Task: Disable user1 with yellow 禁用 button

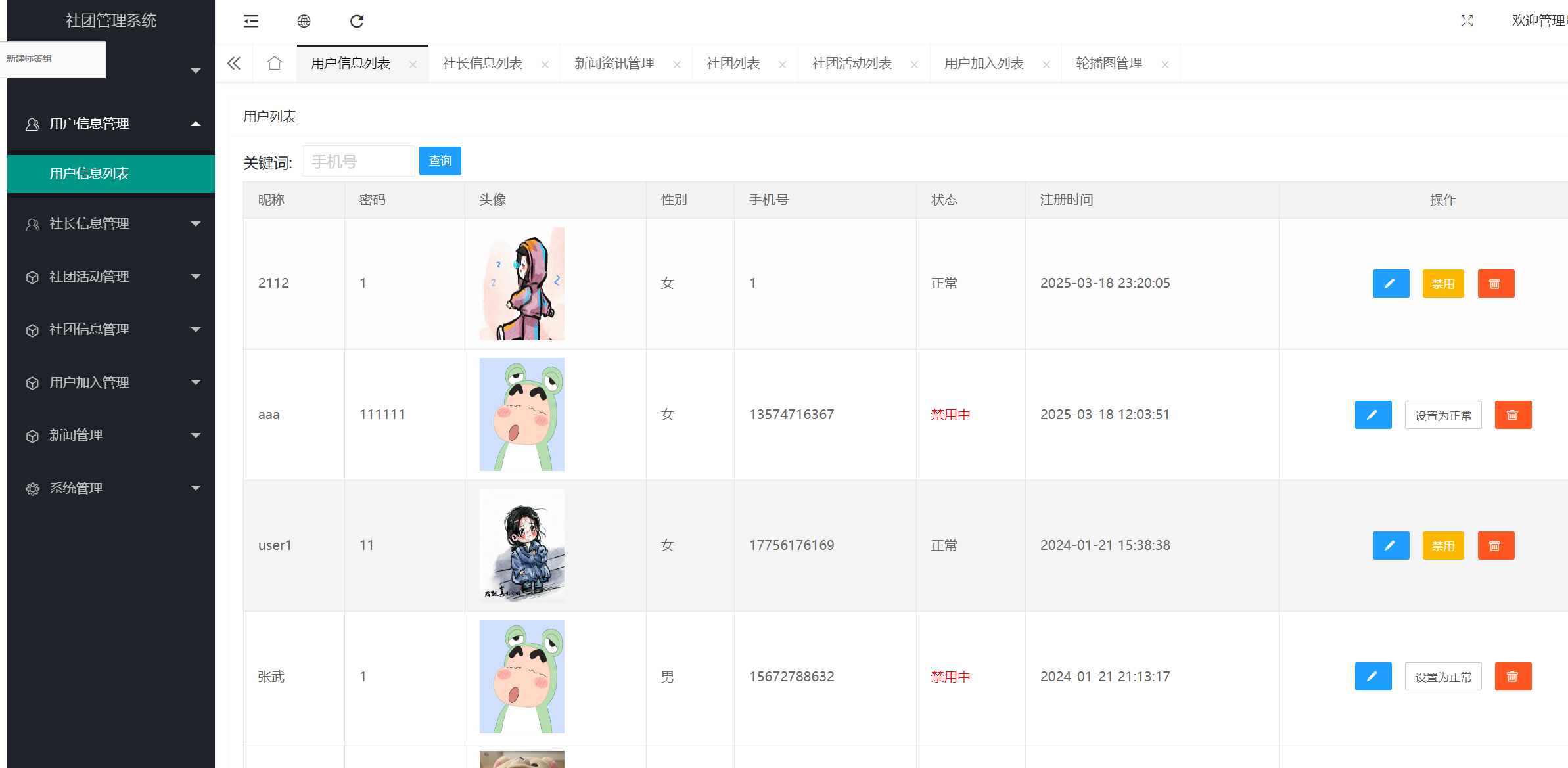Action: tap(1442, 546)
